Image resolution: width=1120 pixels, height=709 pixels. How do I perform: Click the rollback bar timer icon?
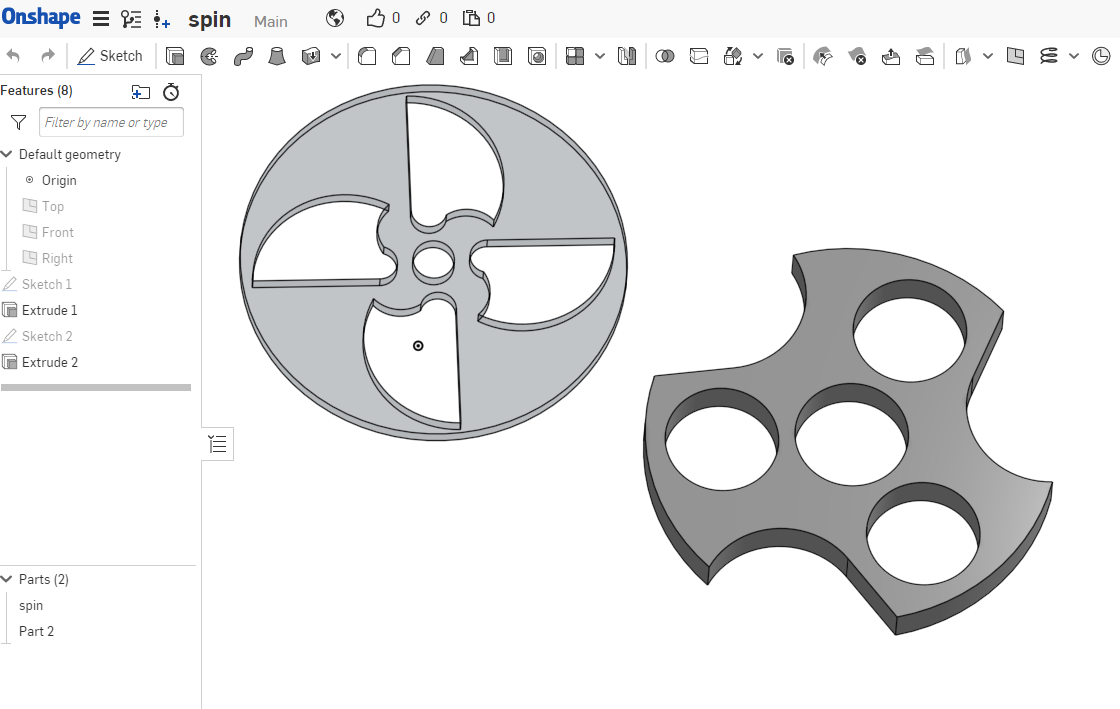[x=171, y=92]
